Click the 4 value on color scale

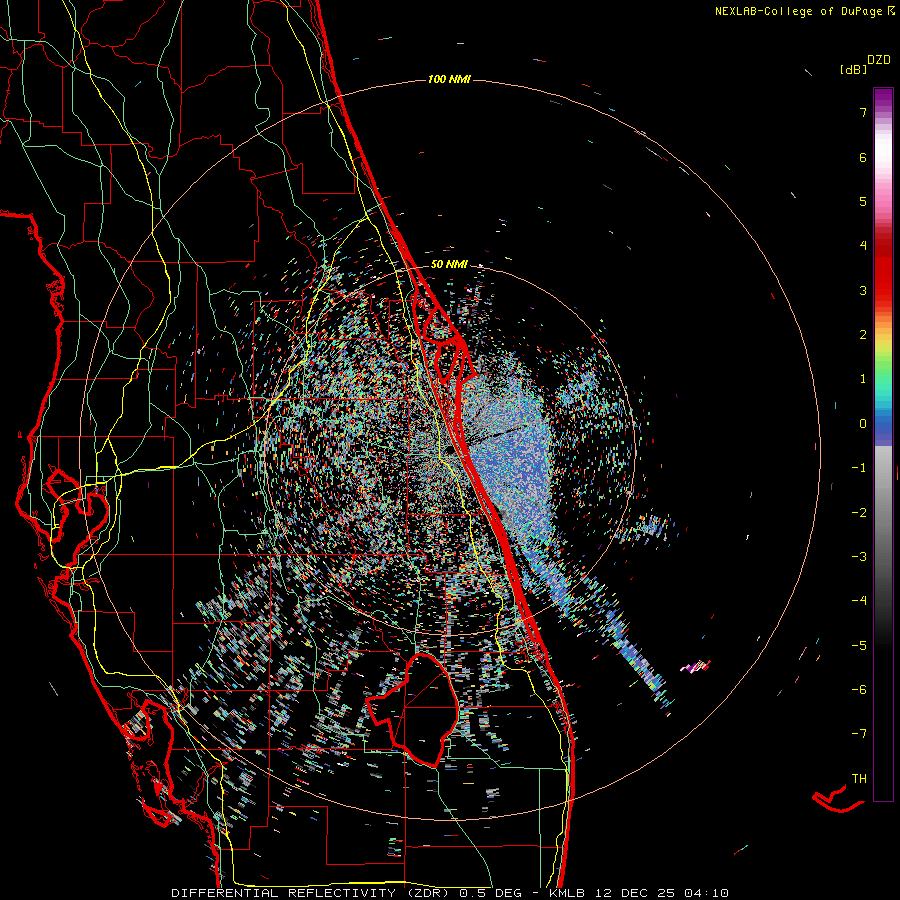pos(863,246)
